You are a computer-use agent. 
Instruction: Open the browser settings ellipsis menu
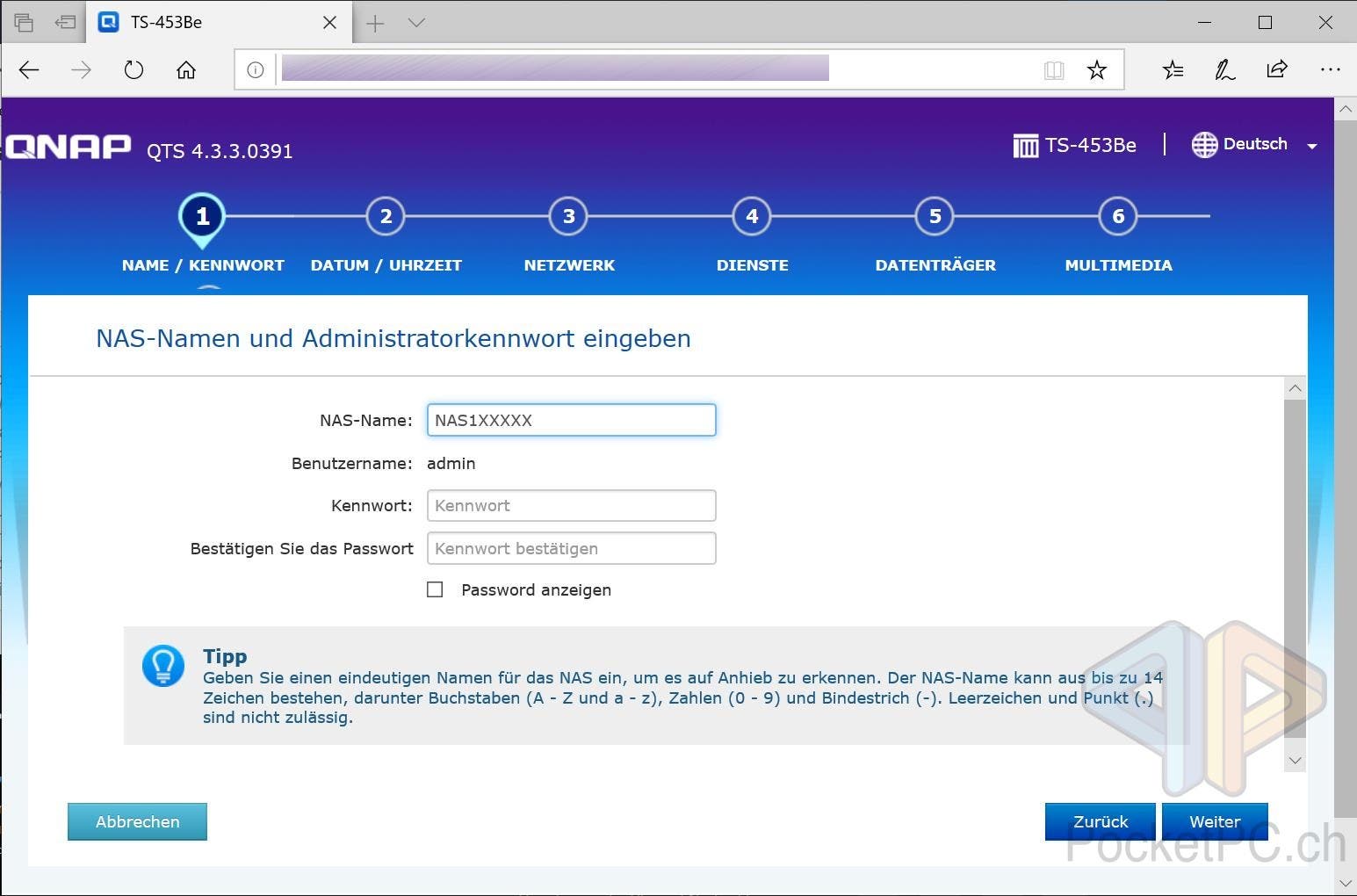1330,70
